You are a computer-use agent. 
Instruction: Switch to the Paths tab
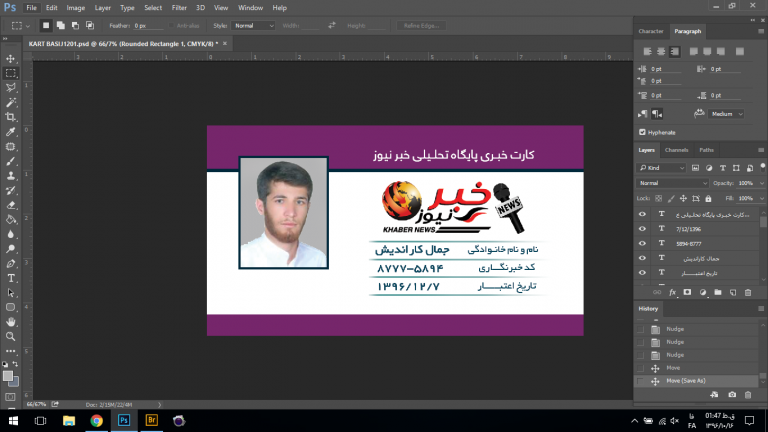(706, 150)
